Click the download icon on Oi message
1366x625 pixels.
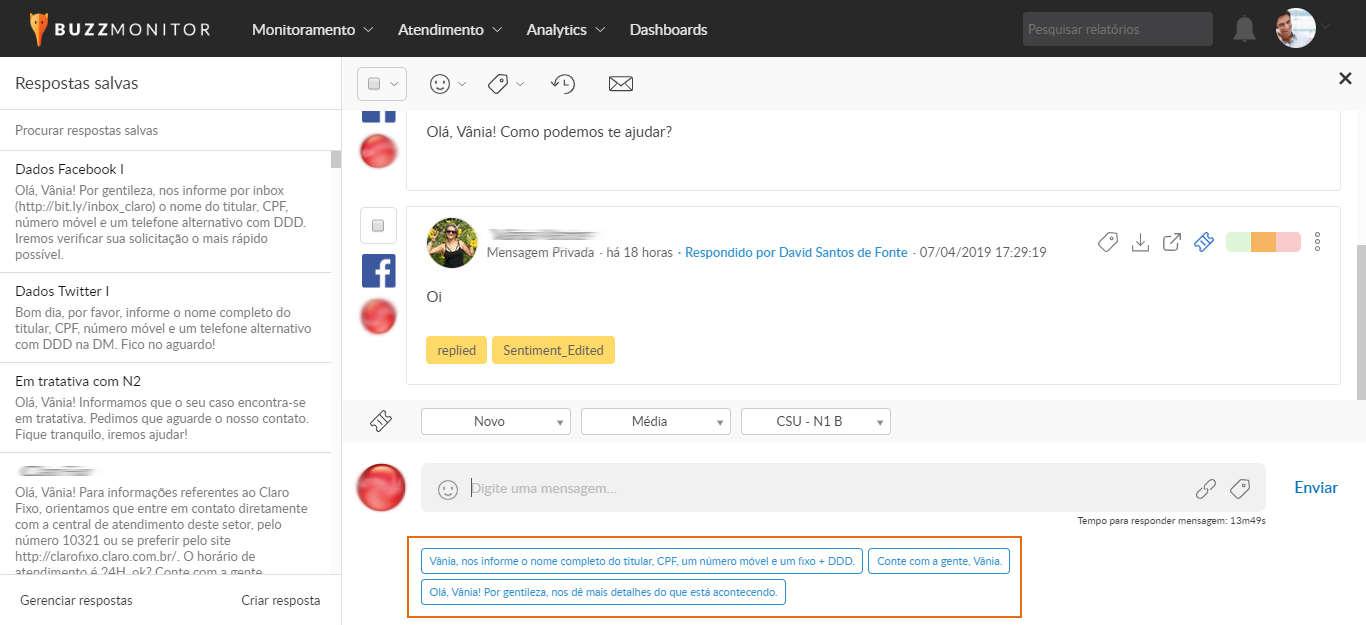(1139, 242)
